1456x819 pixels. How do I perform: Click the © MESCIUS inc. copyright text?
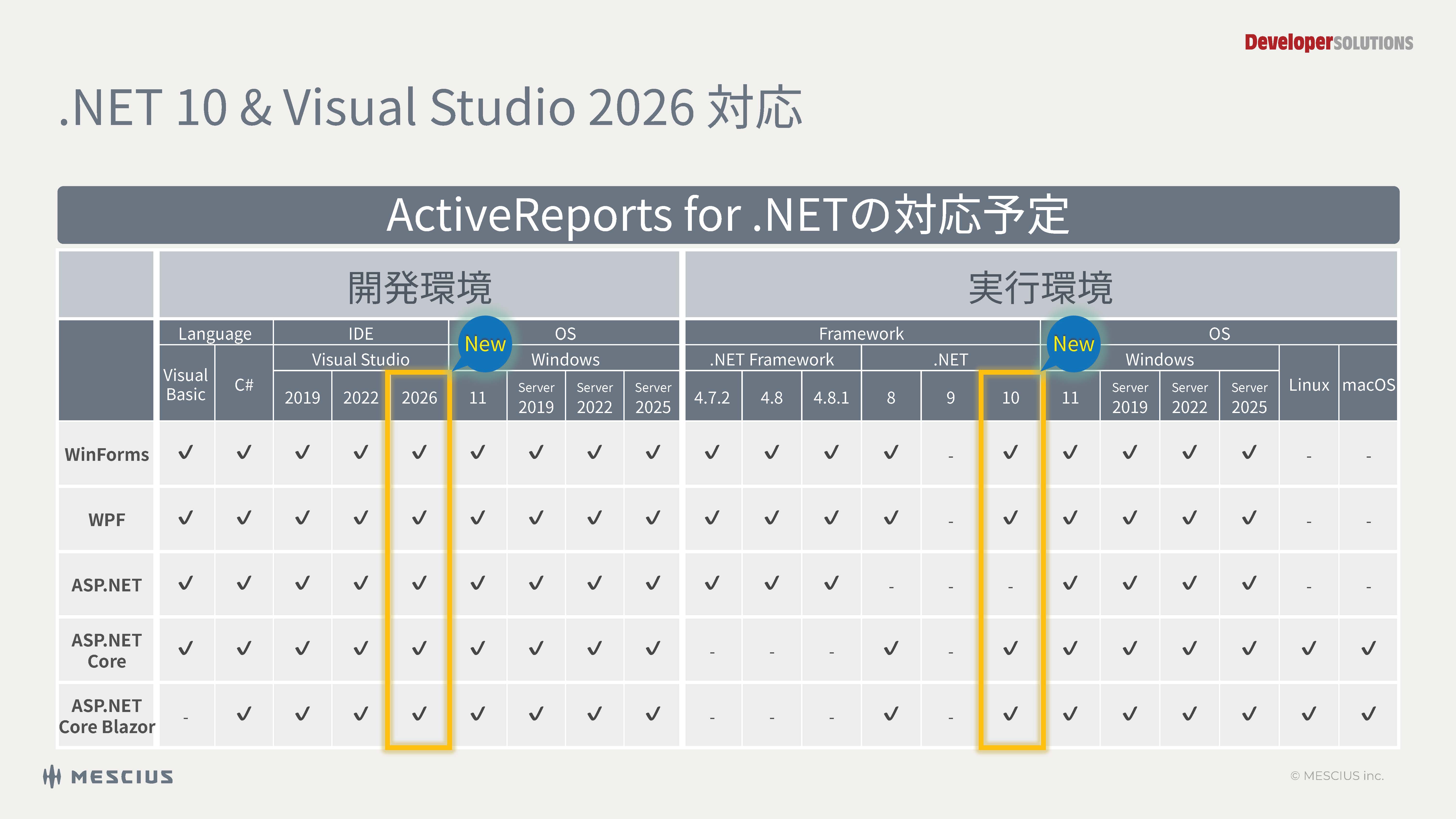click(1337, 776)
